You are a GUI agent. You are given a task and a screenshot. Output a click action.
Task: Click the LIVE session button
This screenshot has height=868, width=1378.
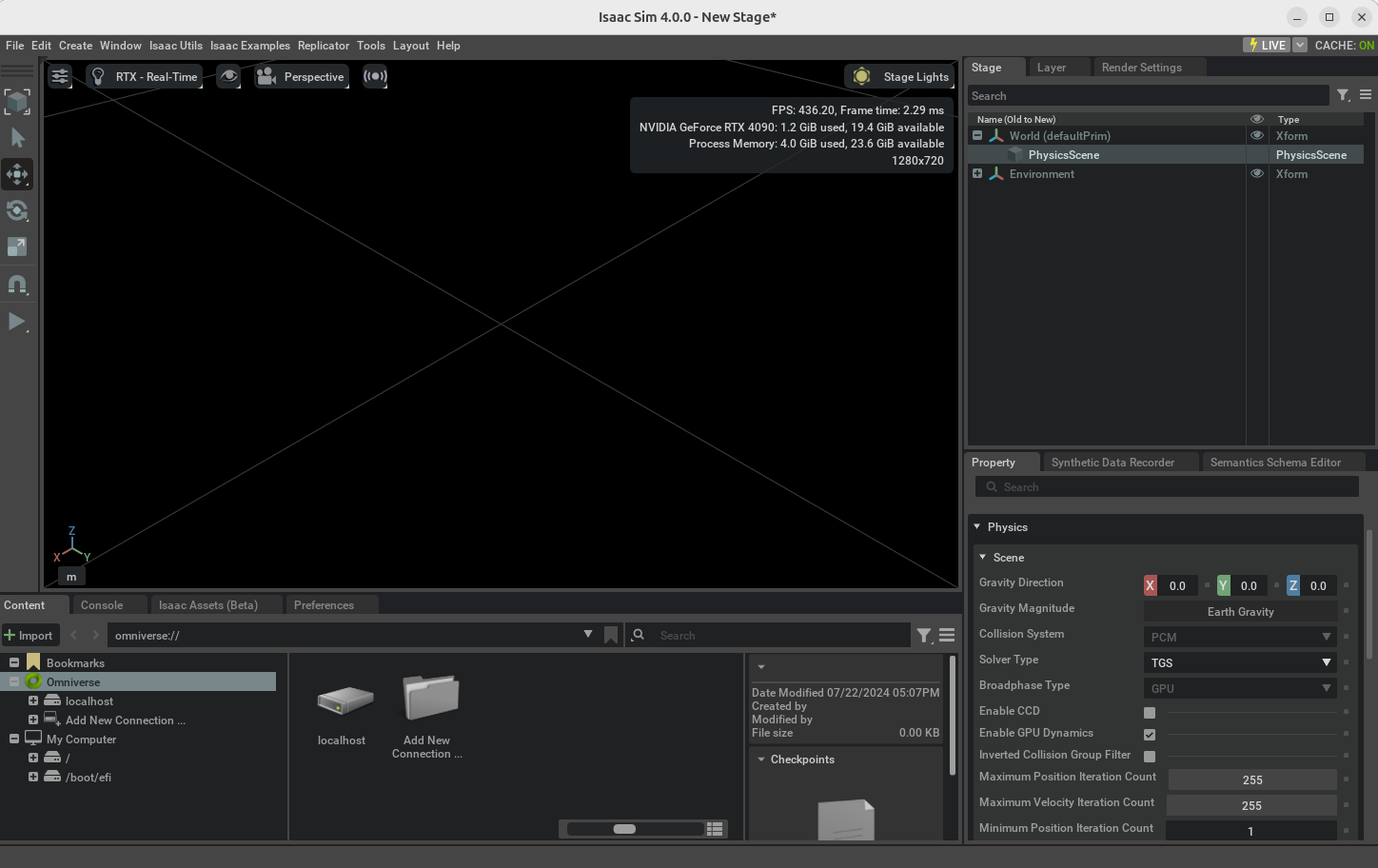(x=1267, y=45)
